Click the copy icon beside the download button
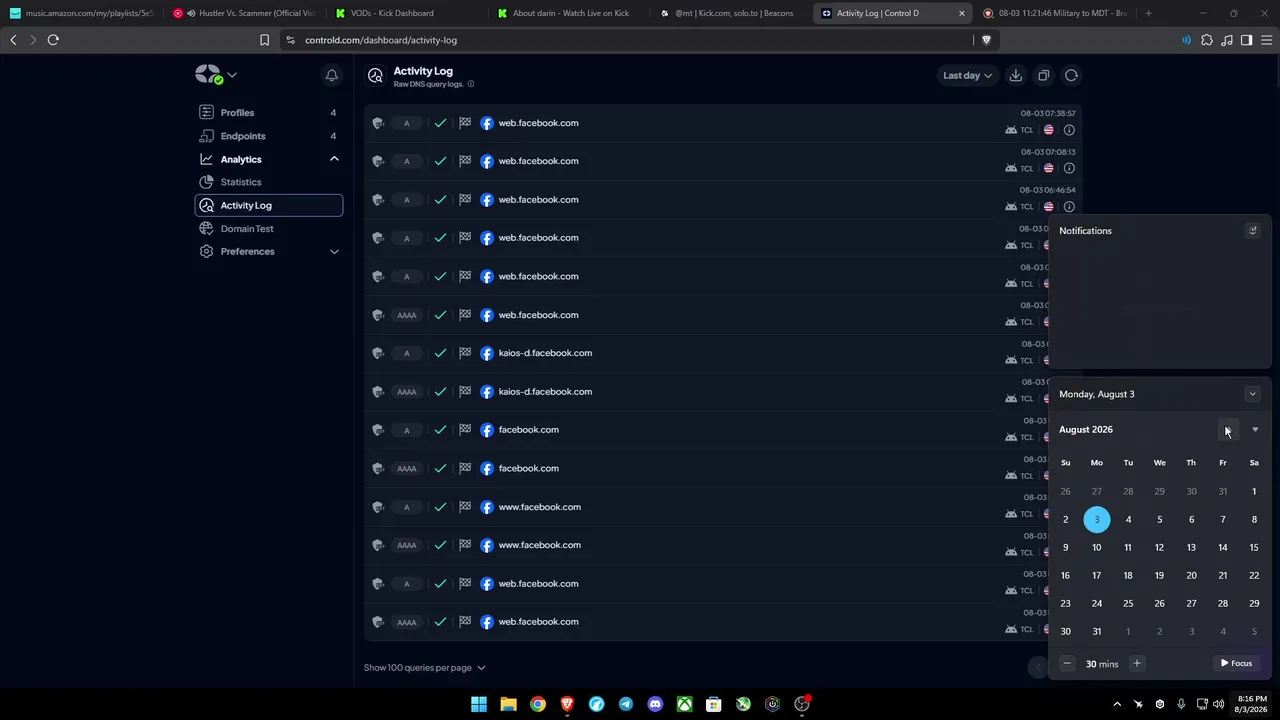Screen dimensions: 1280x720 tap(1043, 75)
